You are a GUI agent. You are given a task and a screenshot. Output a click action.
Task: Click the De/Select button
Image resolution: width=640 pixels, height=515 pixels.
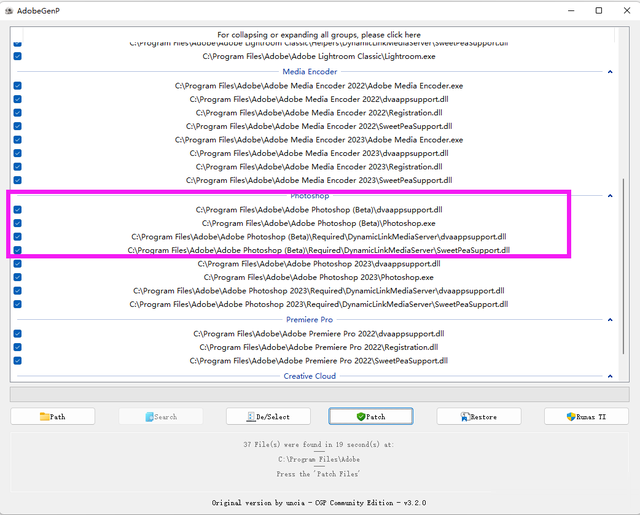tap(268, 417)
